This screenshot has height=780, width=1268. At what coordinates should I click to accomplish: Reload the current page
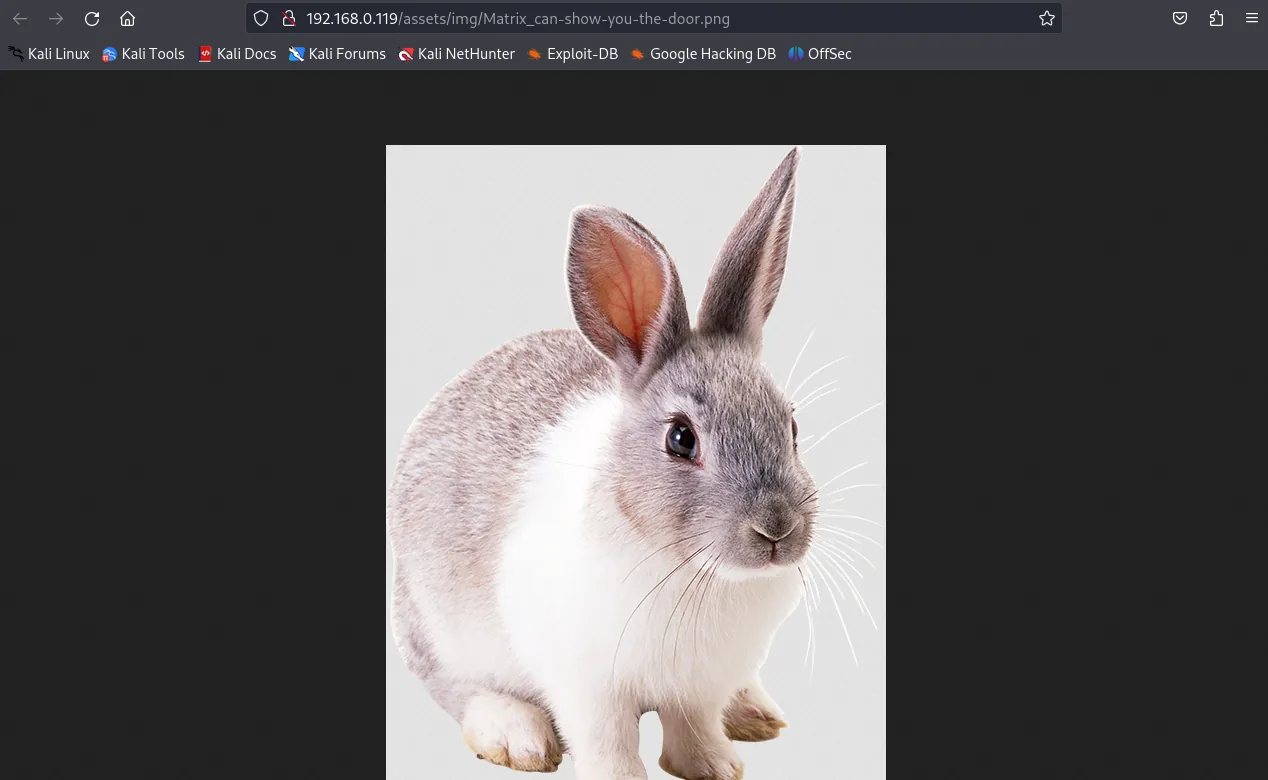click(x=92, y=18)
